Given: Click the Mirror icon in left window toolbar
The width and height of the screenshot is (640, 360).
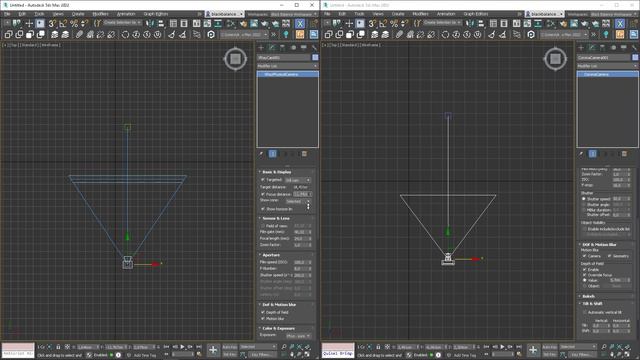Looking at the screenshot, I should pyautogui.click(x=150, y=24).
